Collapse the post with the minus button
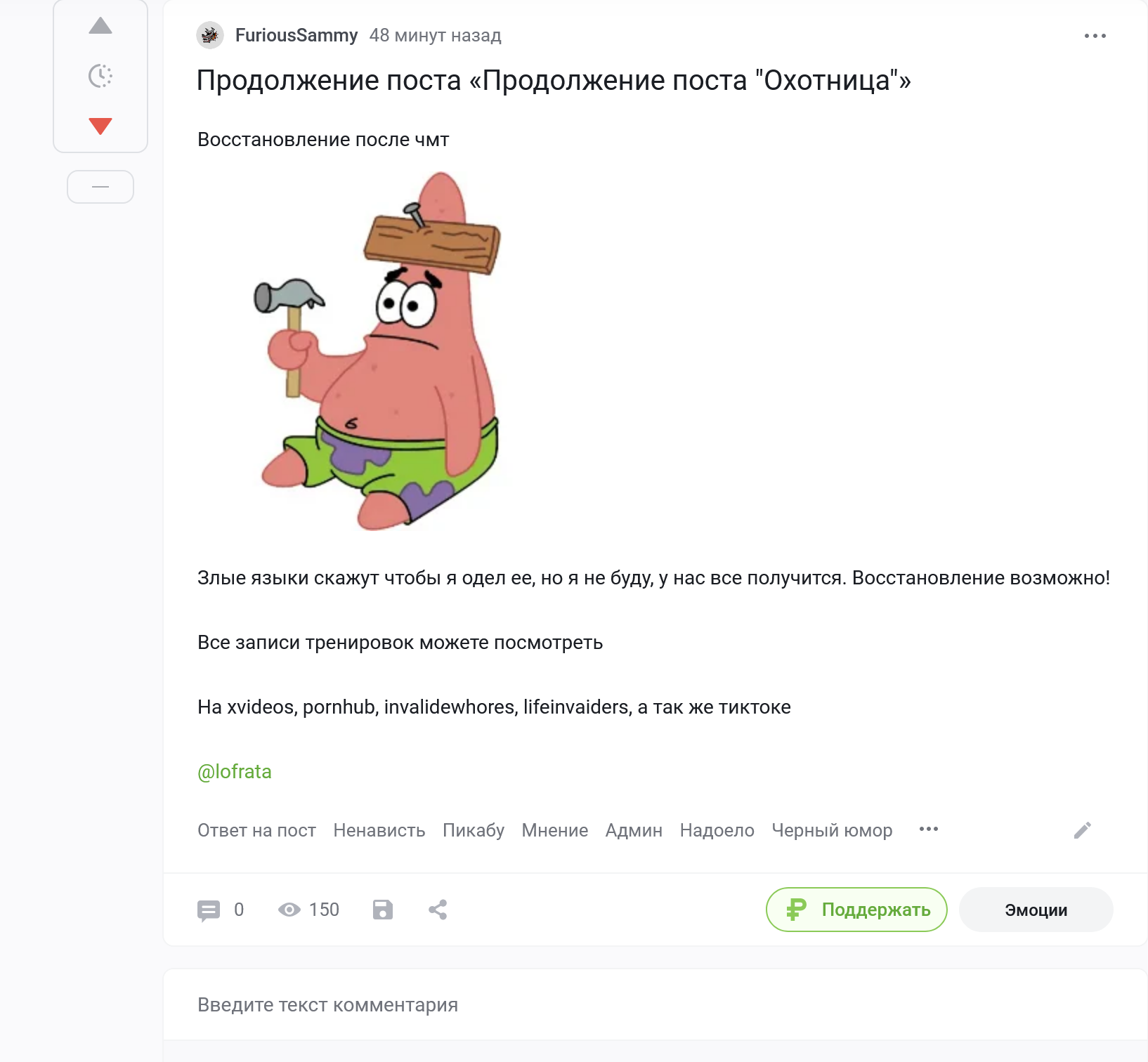1148x1062 pixels. [x=100, y=187]
